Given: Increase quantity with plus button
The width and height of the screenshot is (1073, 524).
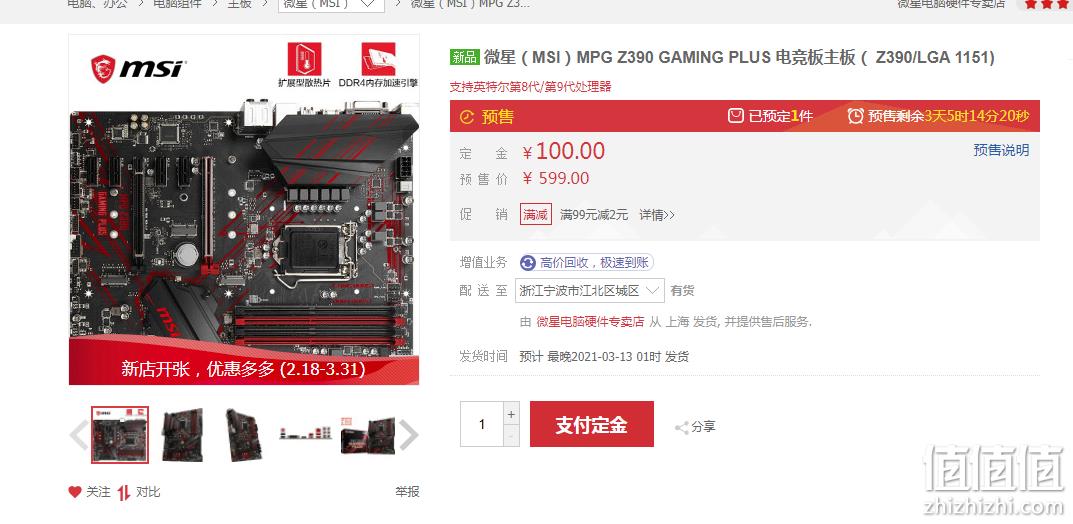Looking at the screenshot, I should pyautogui.click(x=510, y=414).
